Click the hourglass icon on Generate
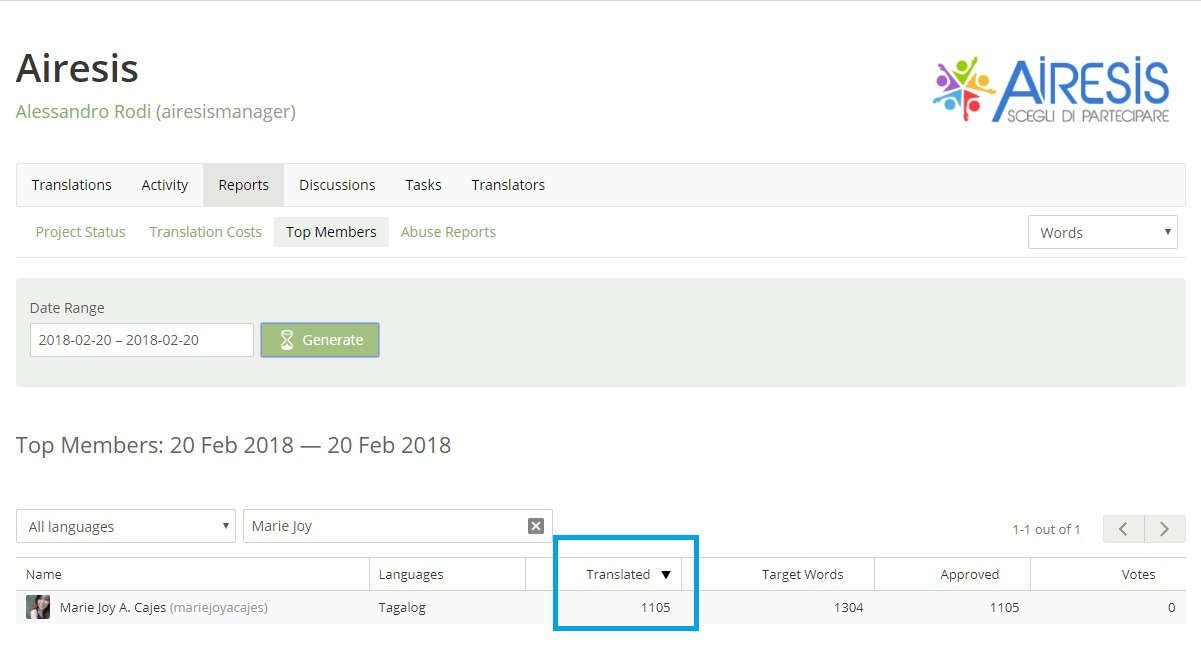This screenshot has width=1201, height=665. pyautogui.click(x=287, y=340)
